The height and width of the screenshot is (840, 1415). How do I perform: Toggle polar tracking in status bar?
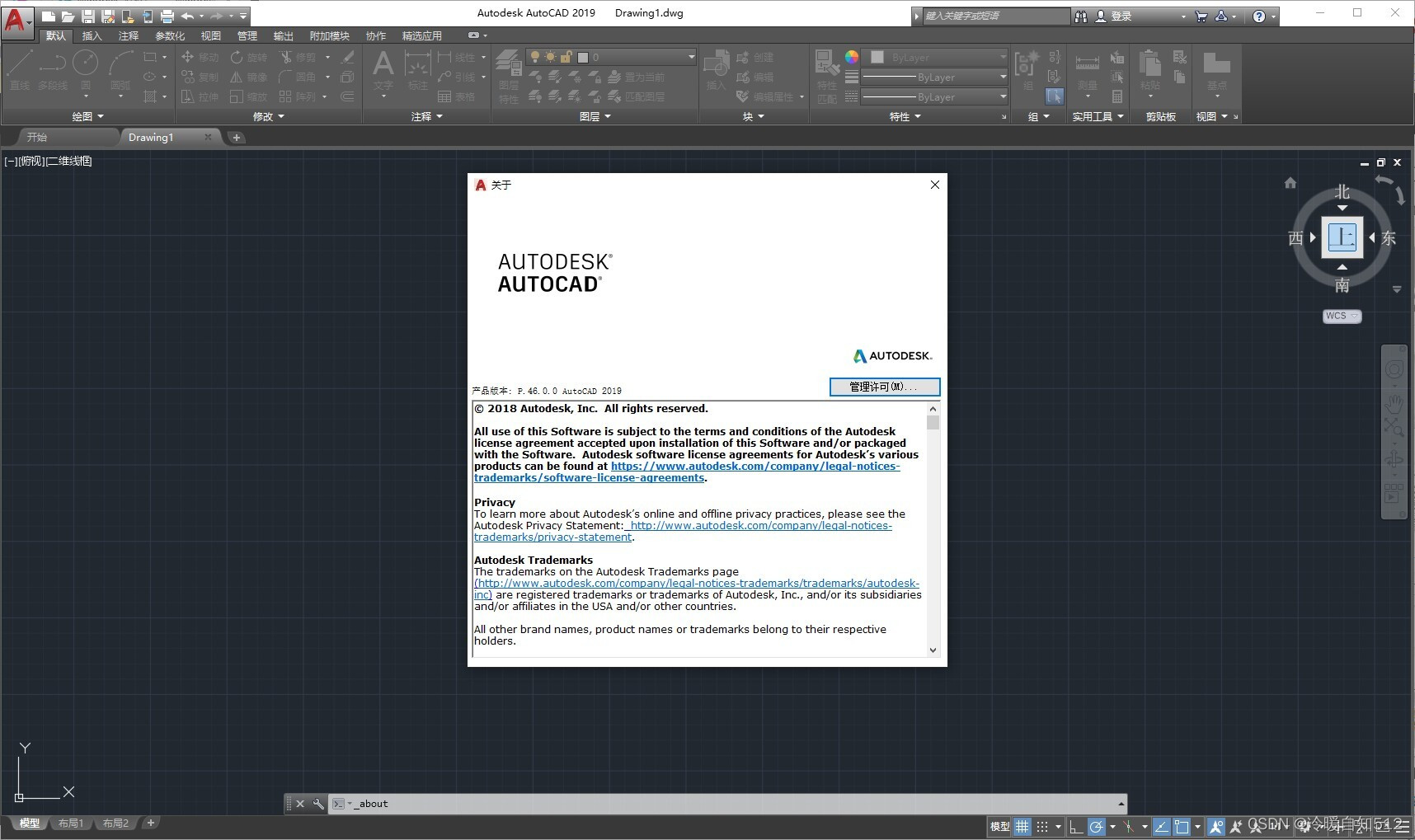[1096, 826]
